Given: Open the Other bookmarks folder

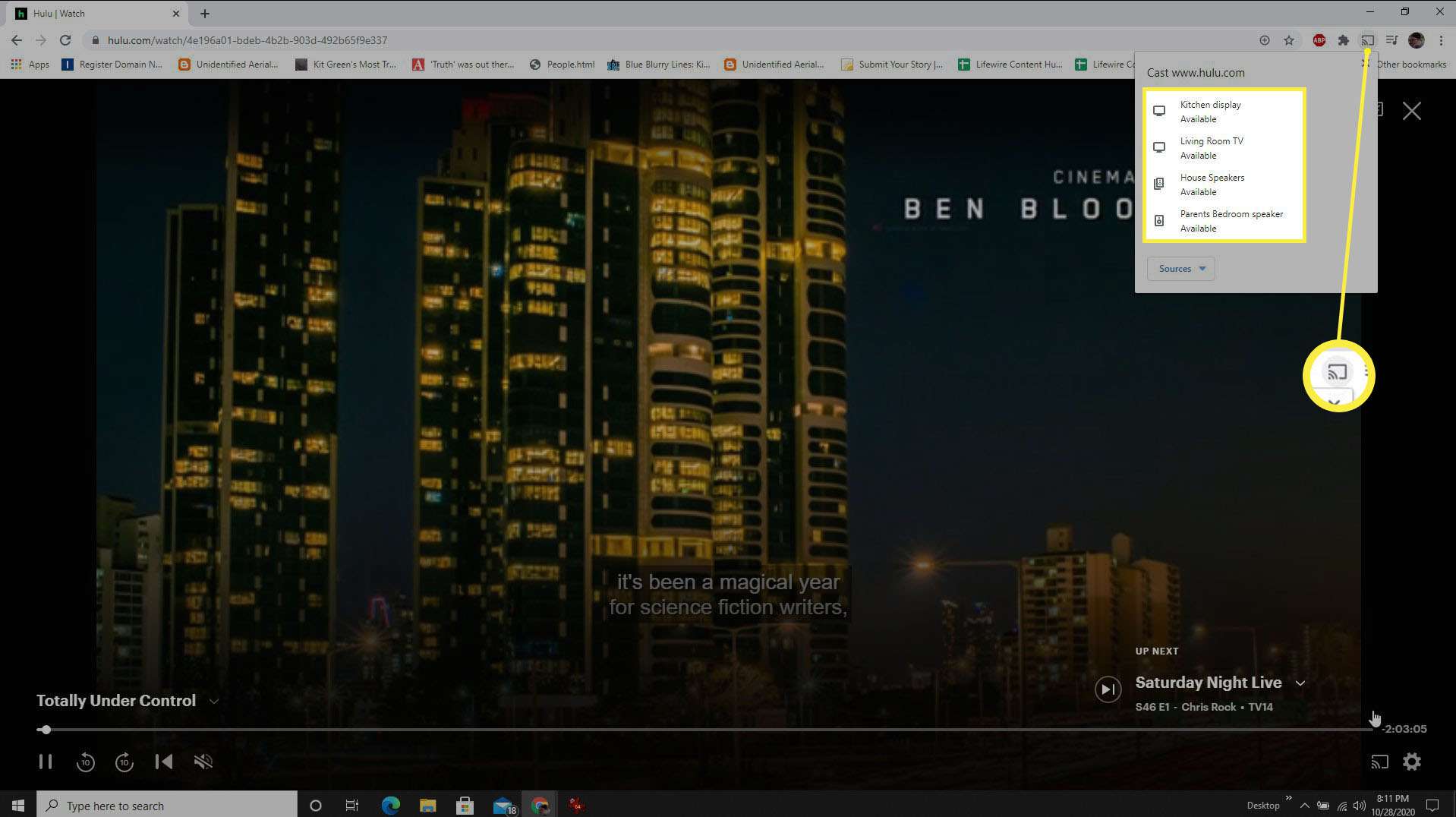Looking at the screenshot, I should tap(1410, 65).
